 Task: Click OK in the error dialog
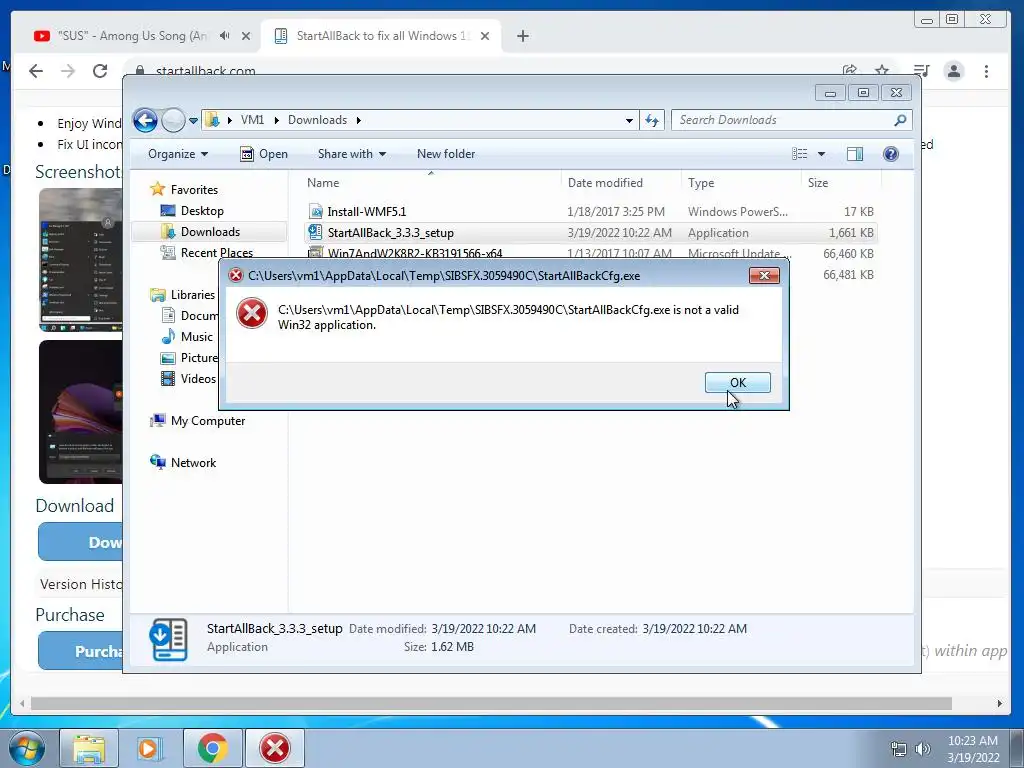pos(737,383)
